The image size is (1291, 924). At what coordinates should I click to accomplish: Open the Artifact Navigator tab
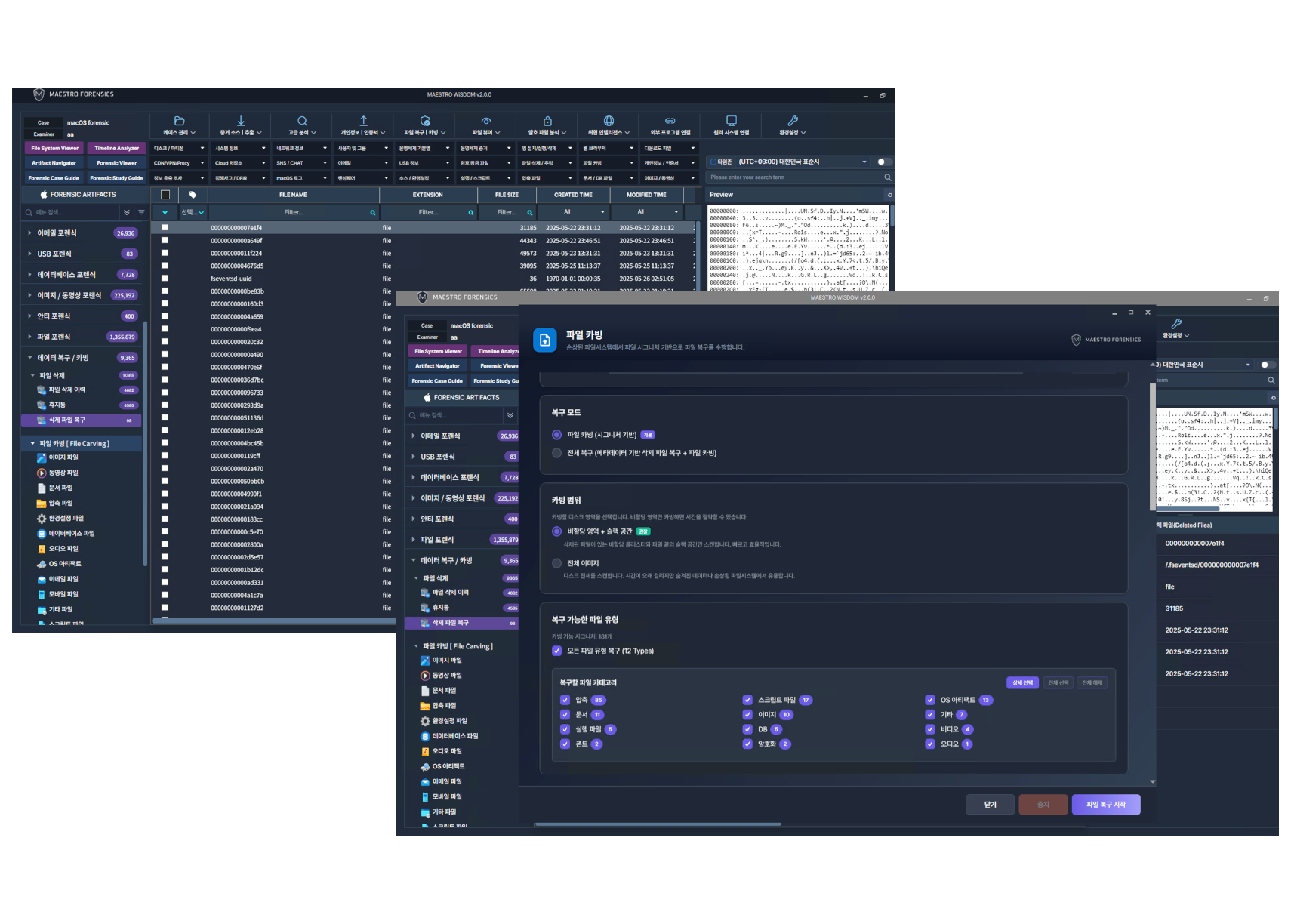coord(54,163)
